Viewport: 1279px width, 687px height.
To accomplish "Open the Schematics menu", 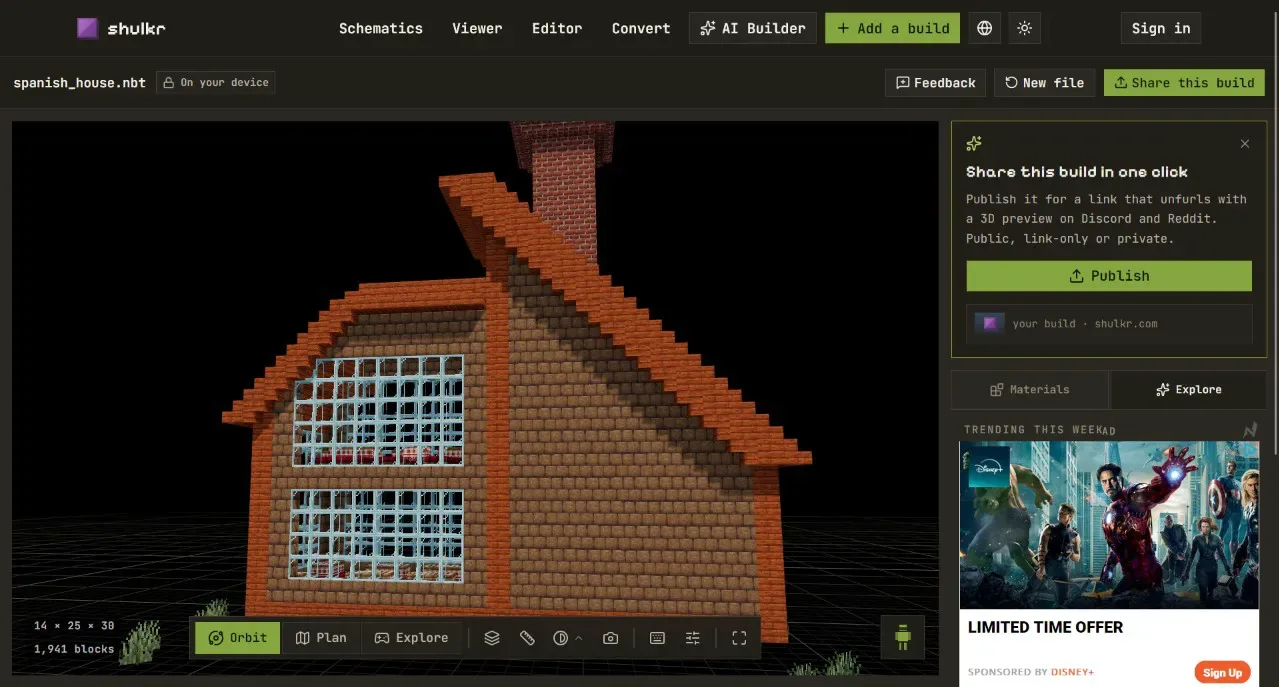I will 380,28.
